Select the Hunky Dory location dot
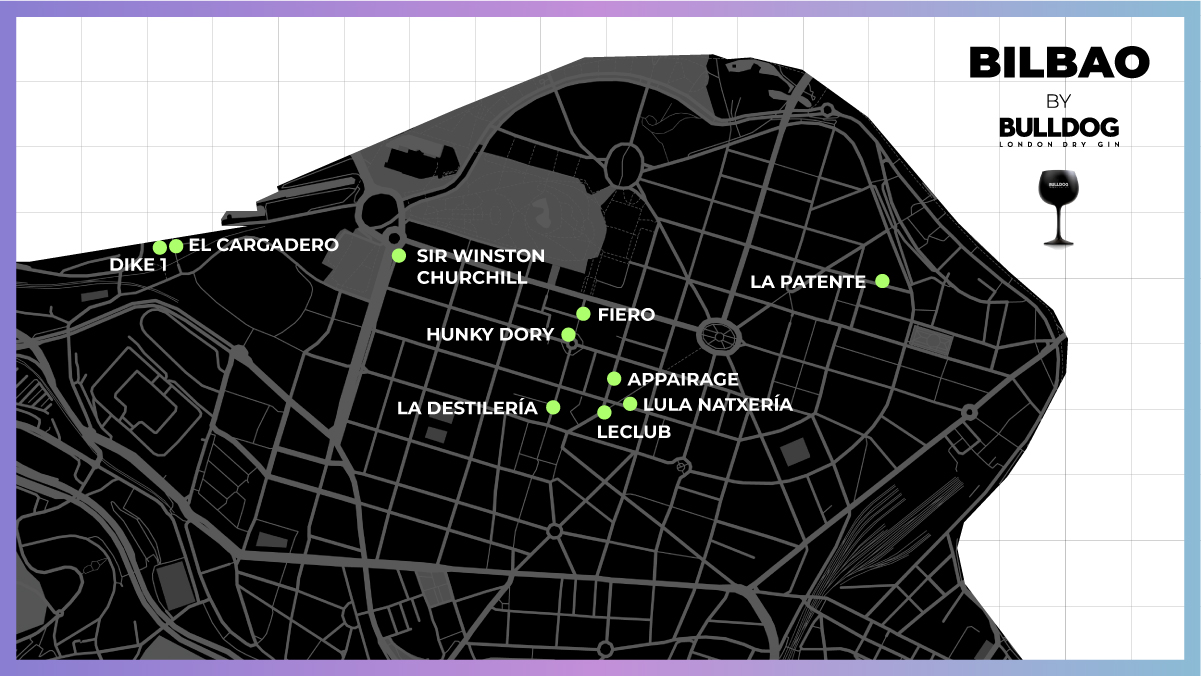 (568, 334)
